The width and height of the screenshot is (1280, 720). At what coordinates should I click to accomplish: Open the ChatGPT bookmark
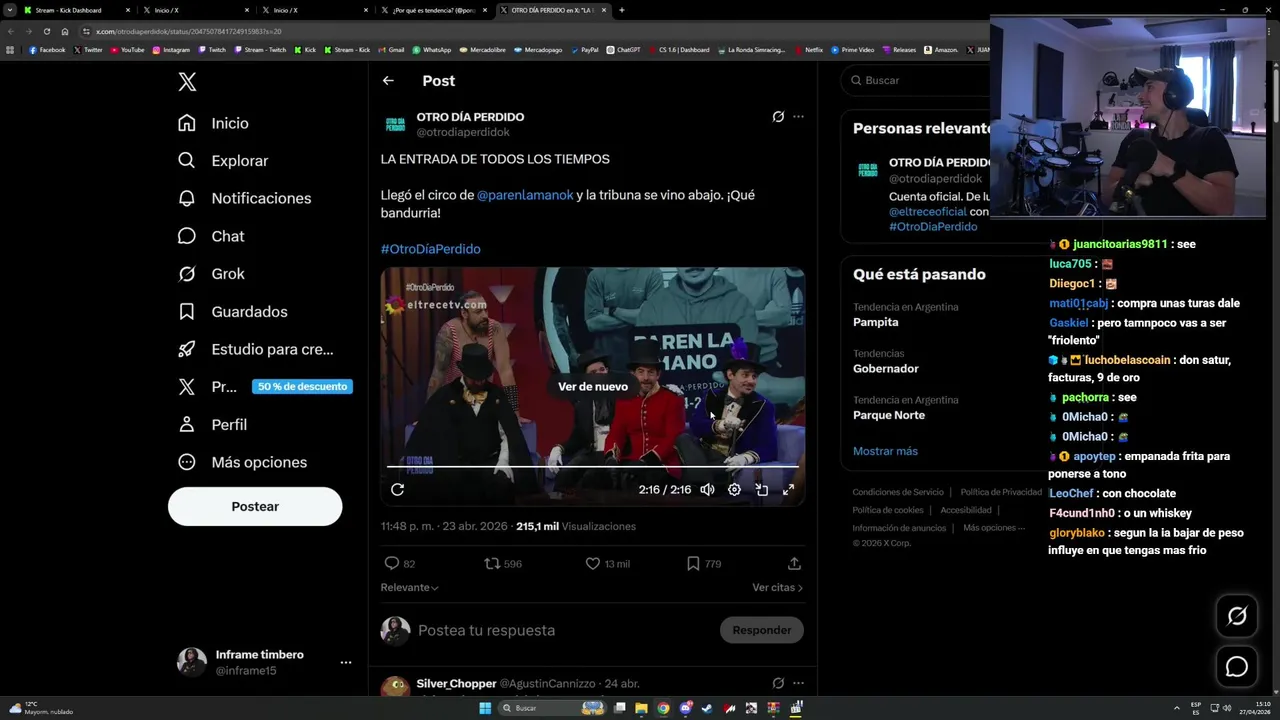click(624, 49)
